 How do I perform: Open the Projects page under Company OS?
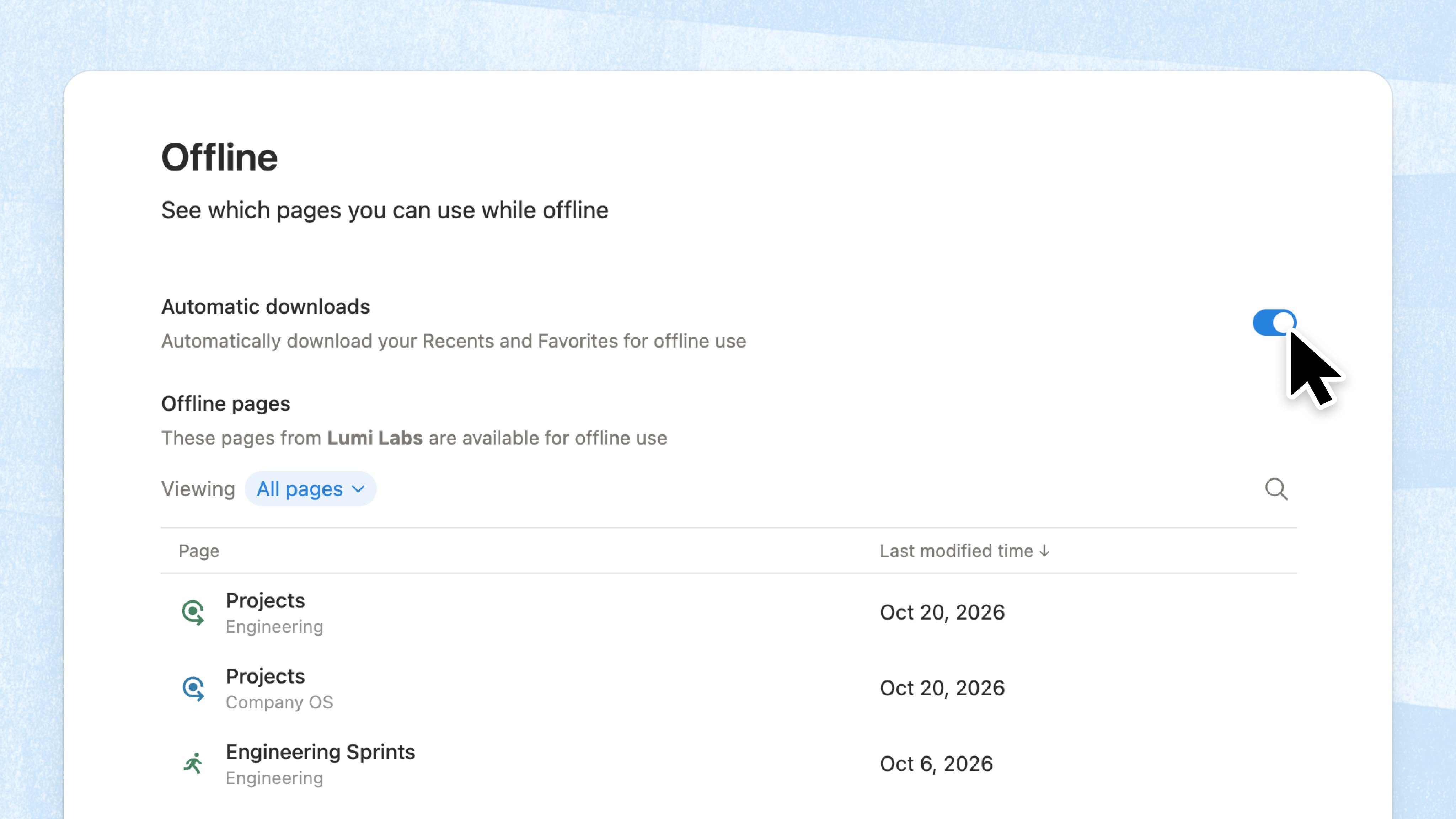pyautogui.click(x=265, y=676)
